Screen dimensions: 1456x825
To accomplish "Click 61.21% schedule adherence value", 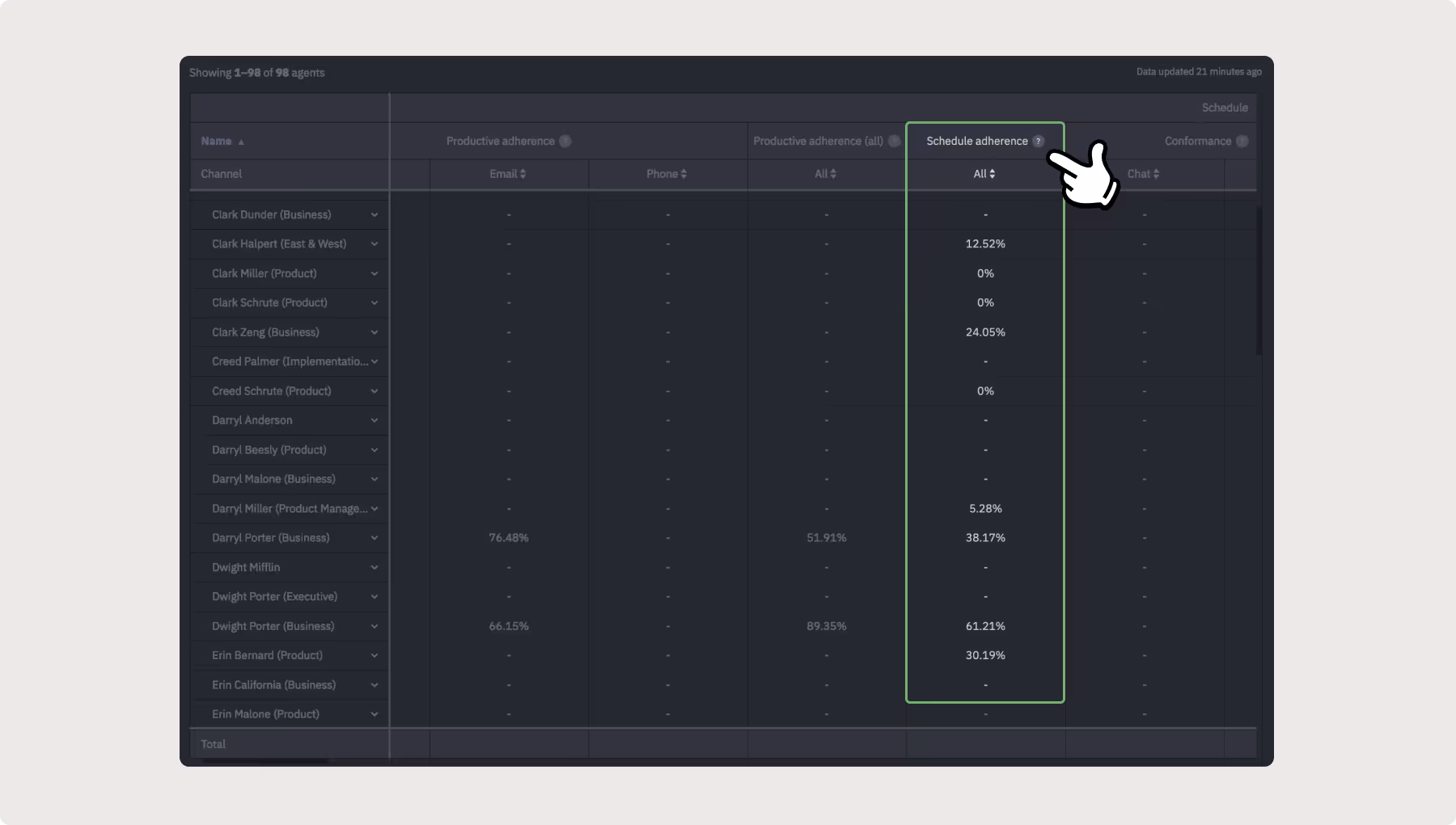I will 985,626.
